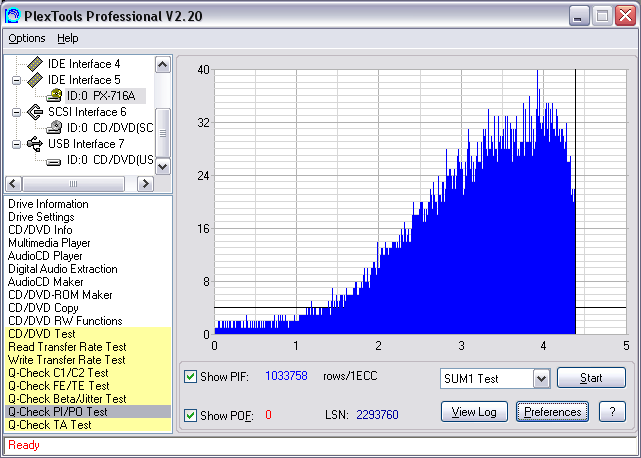Open Preferences
The height and width of the screenshot is (458, 641).
552,412
